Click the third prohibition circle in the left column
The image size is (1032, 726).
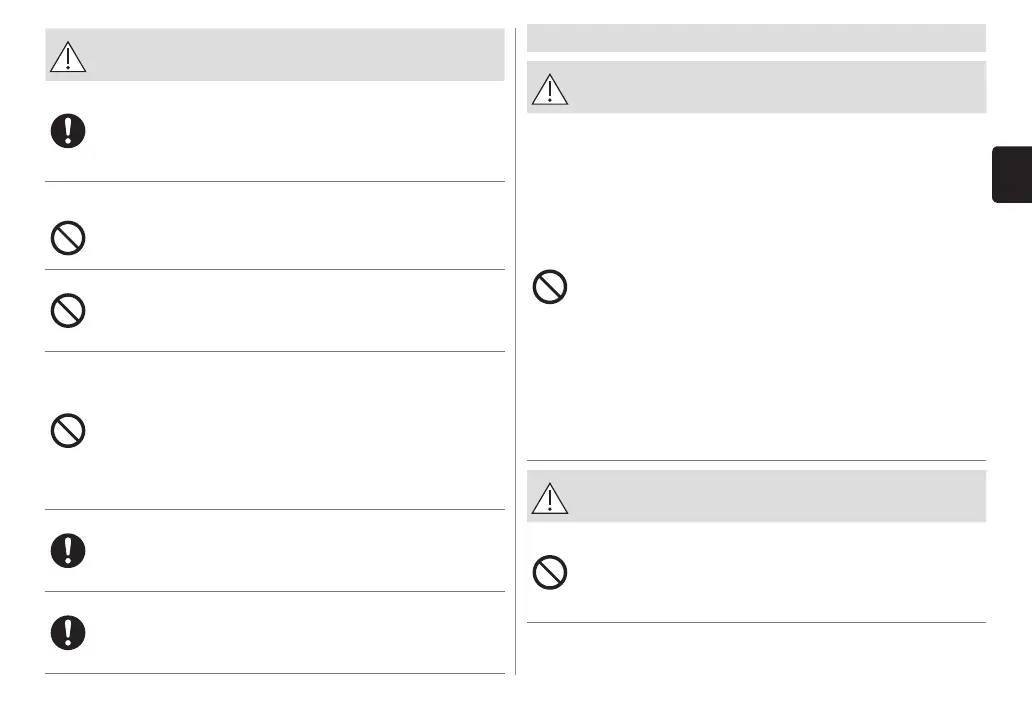pos(67,432)
